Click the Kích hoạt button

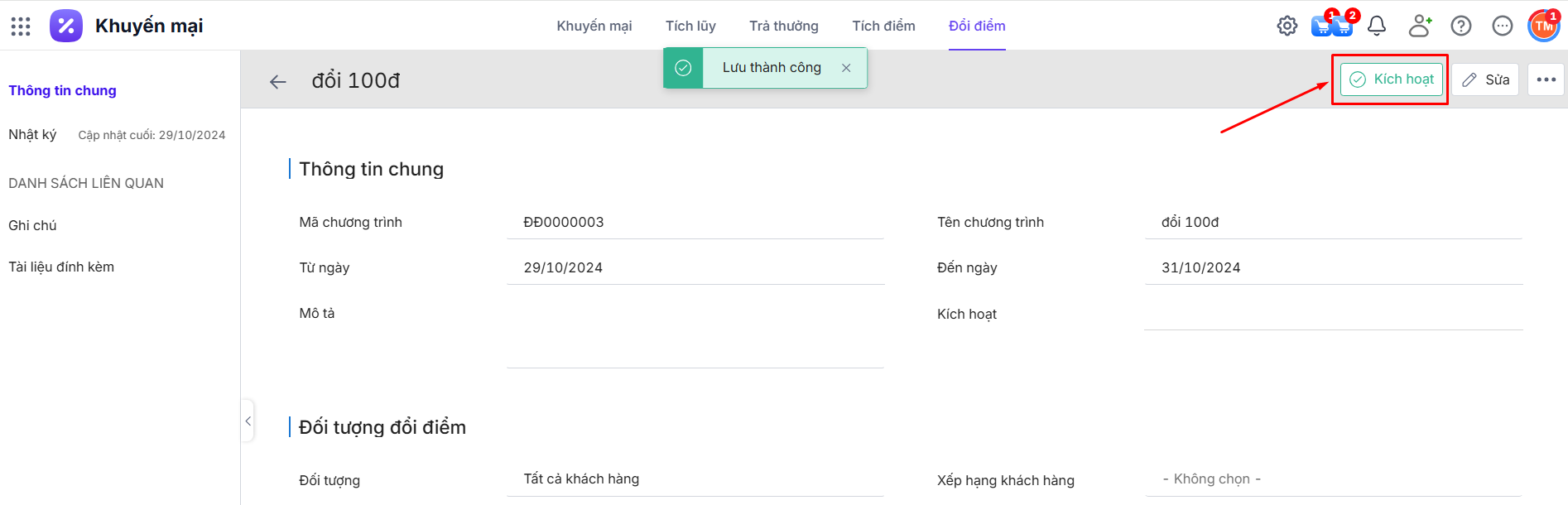tap(1392, 79)
